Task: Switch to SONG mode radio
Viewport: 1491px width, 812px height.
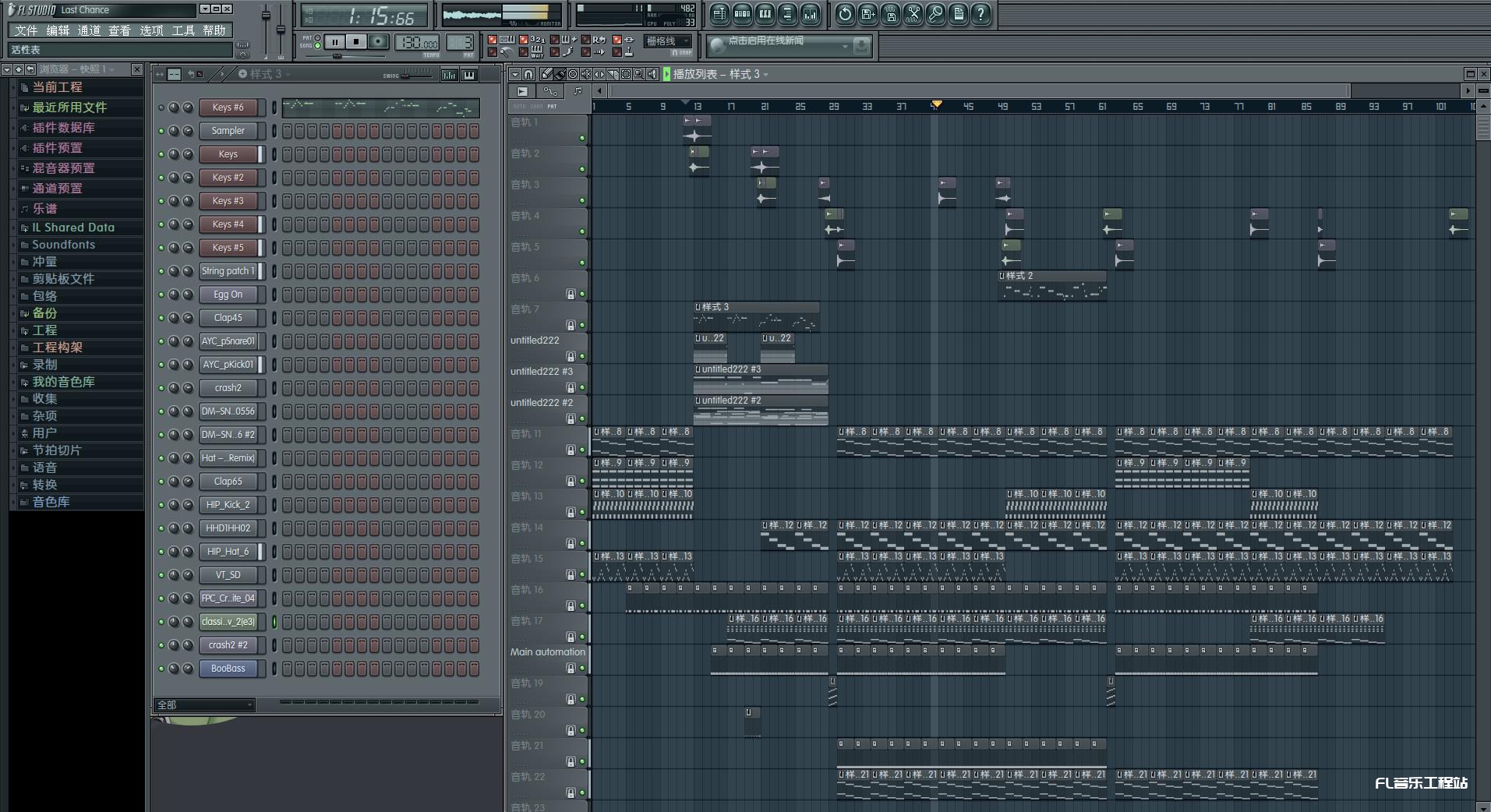Action: pos(317,45)
